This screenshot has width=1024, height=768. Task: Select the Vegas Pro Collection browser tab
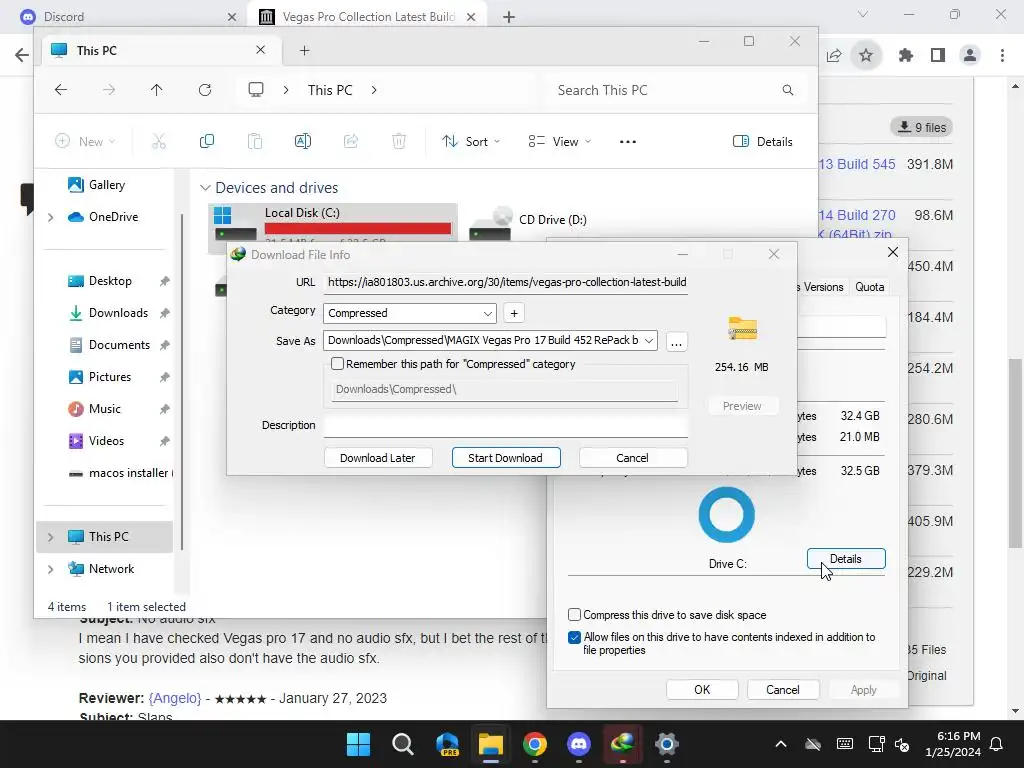tap(366, 16)
